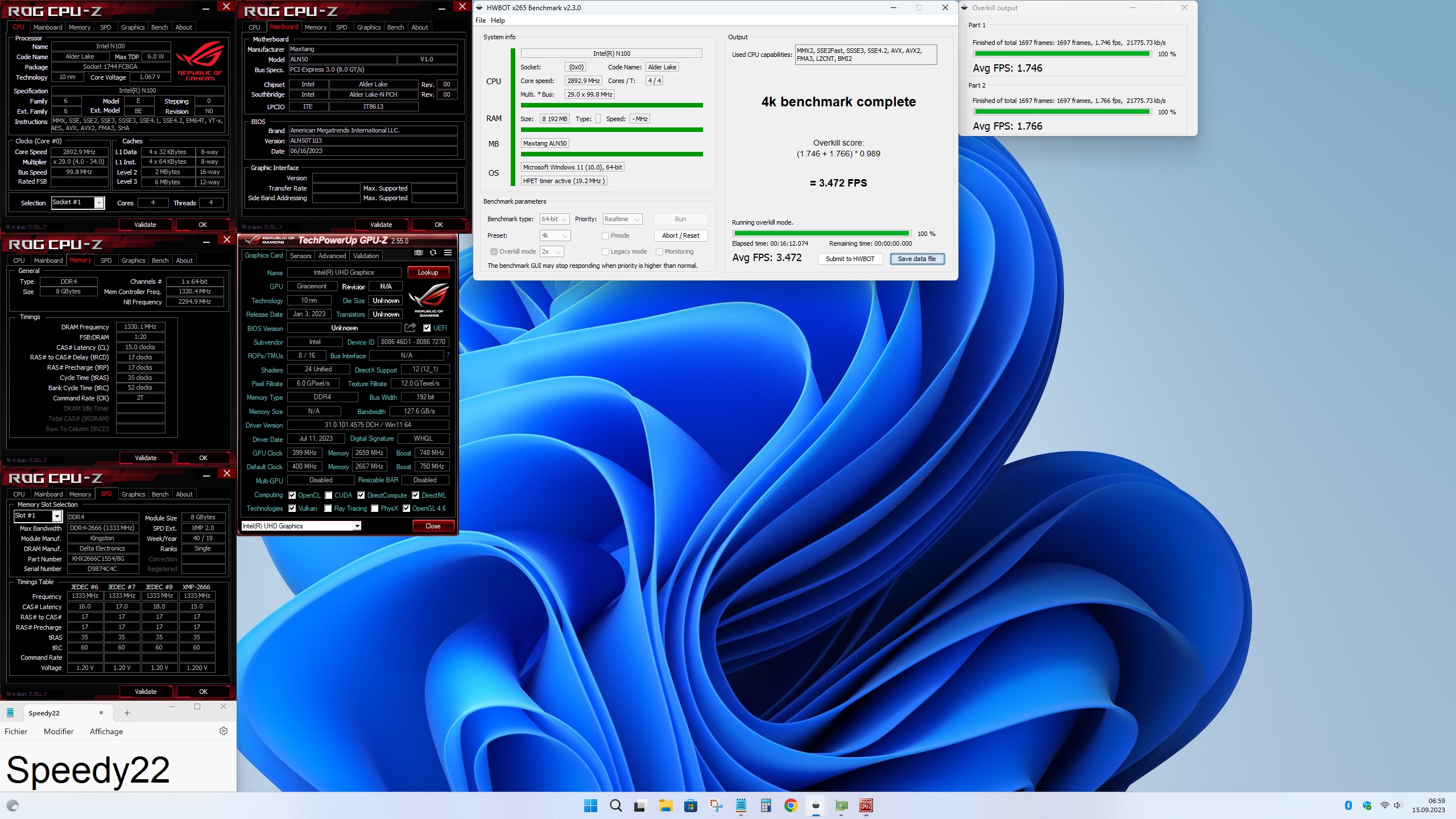Viewport: 1456px width, 819px height.
Task: Open the HWBOT File menu
Action: pos(481,20)
